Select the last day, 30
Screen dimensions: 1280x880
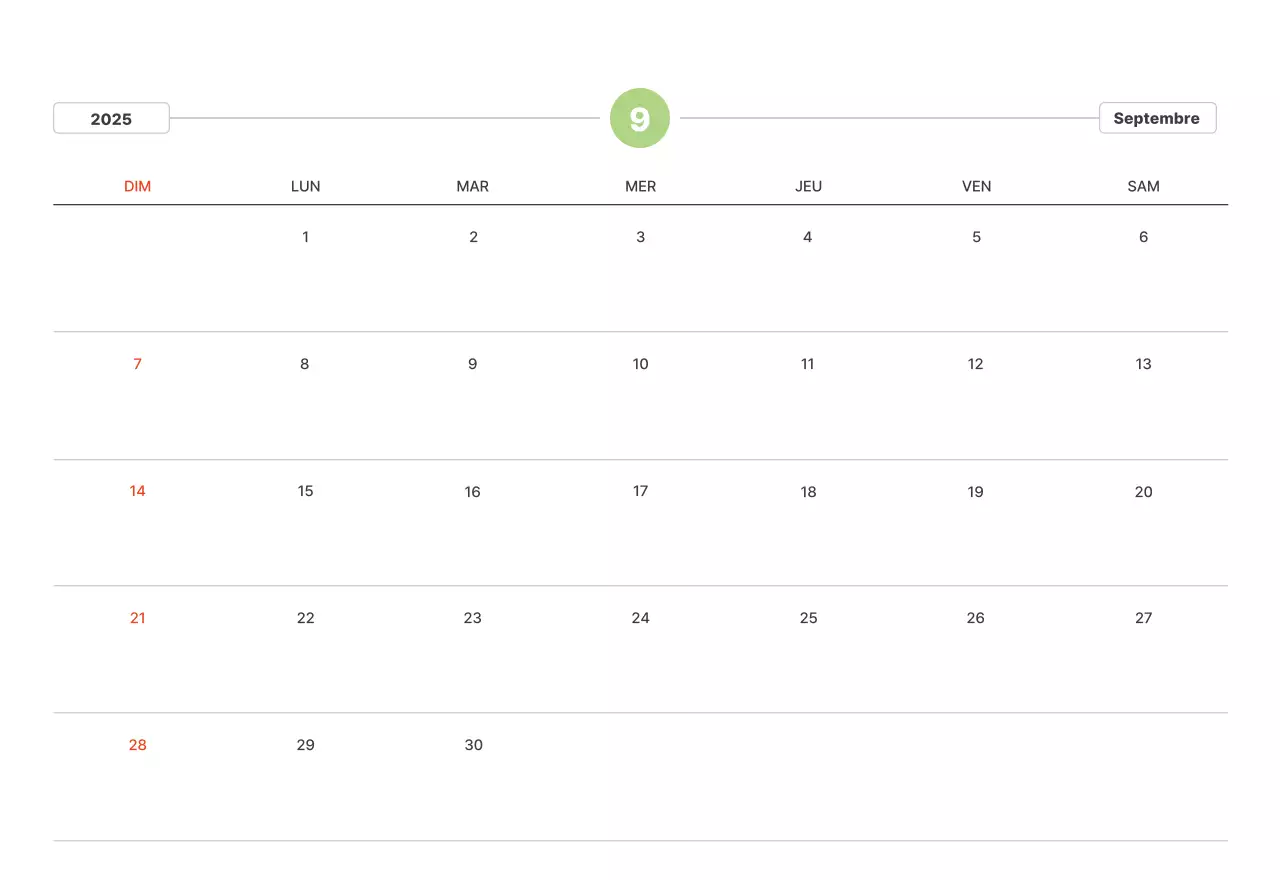coord(473,745)
